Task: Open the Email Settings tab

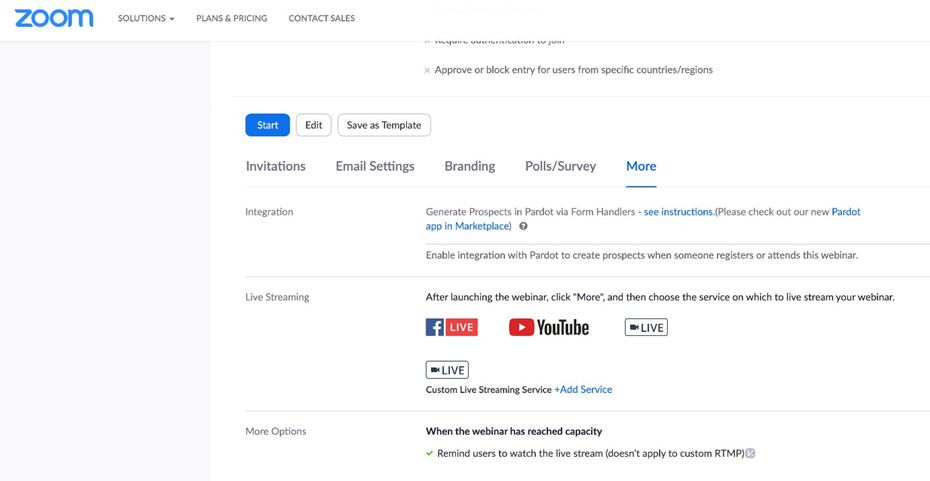Action: (x=375, y=166)
